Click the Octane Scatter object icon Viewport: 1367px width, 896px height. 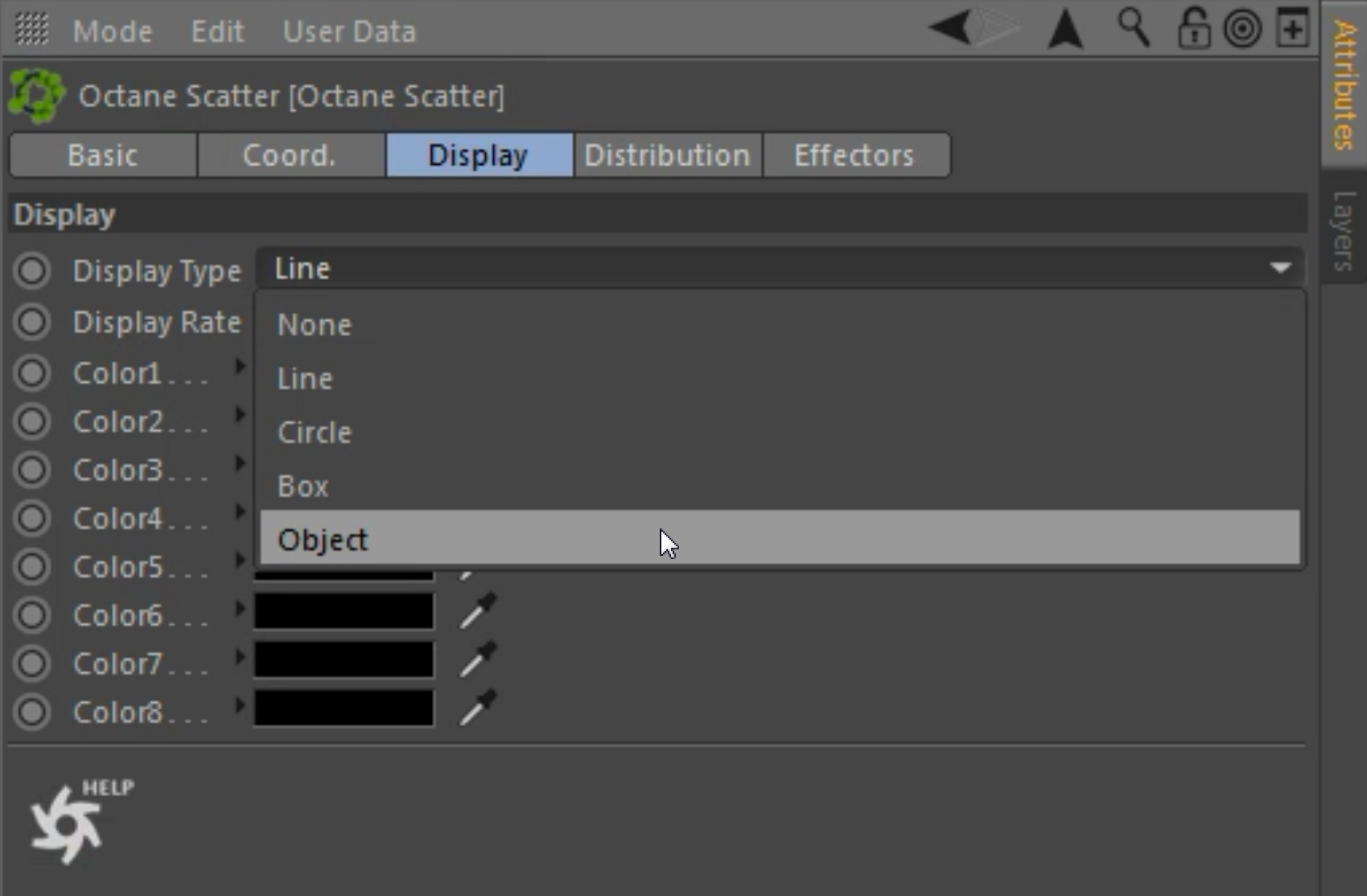tap(36, 96)
